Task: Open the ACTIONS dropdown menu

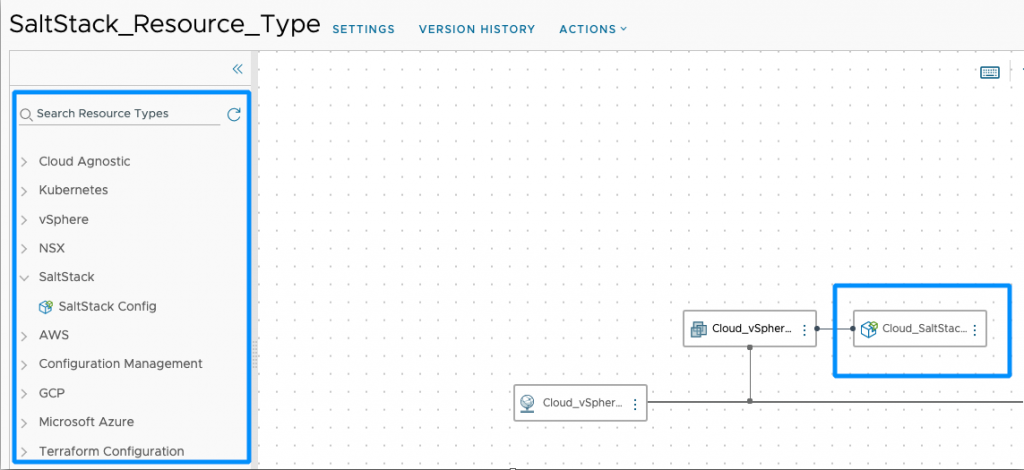Action: [593, 29]
